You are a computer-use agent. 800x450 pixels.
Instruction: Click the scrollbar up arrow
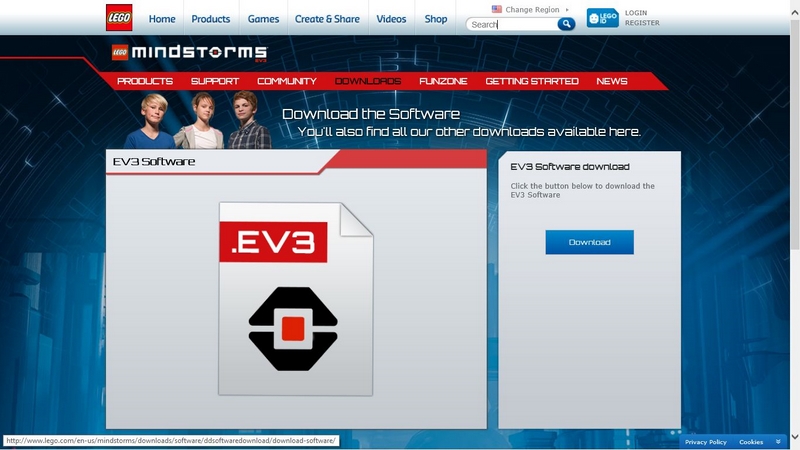pyautogui.click(x=794, y=12)
